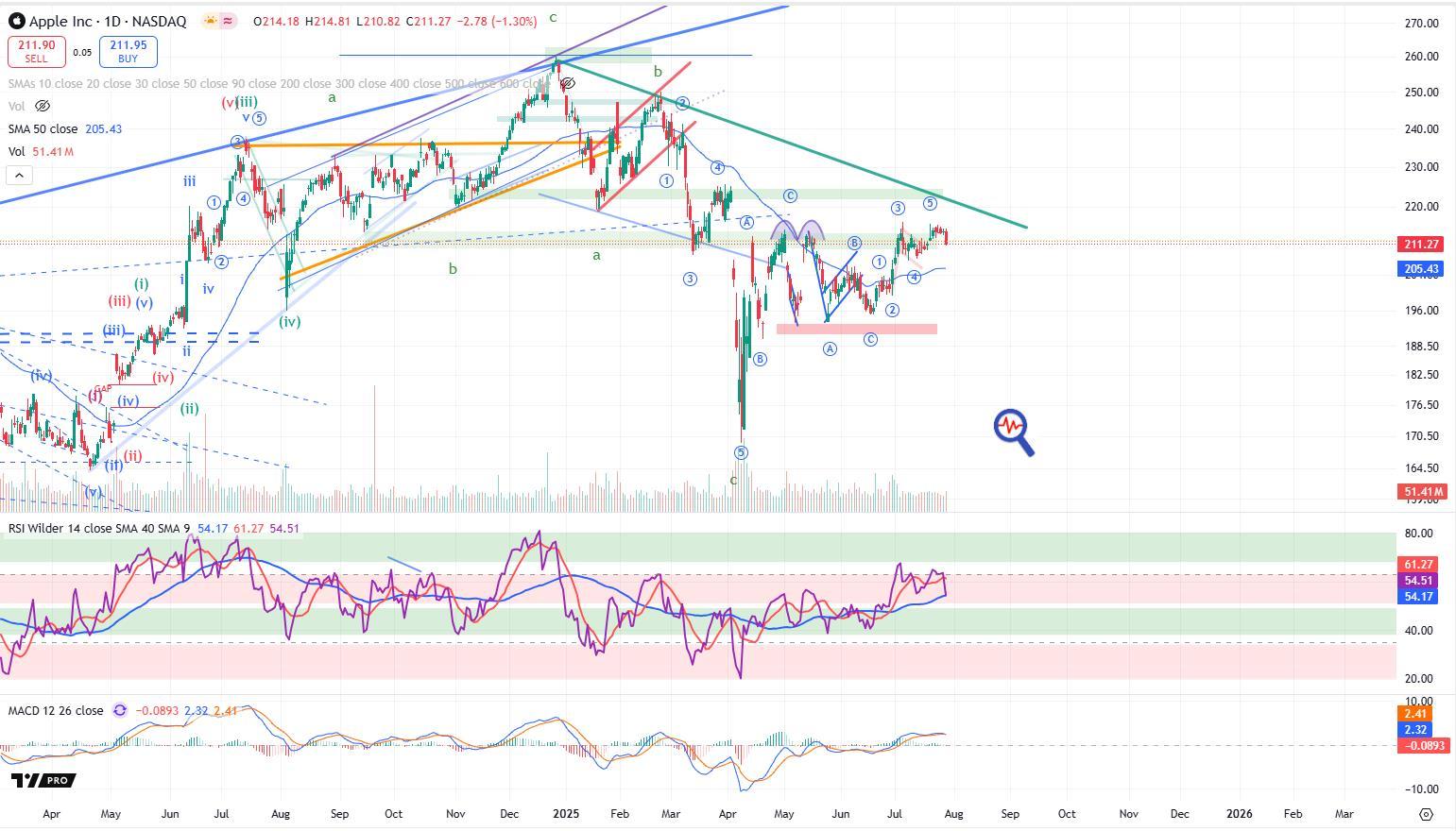Click the 54.17 blue RSI axis label
This screenshot has height=831, width=1456.
point(1420,596)
